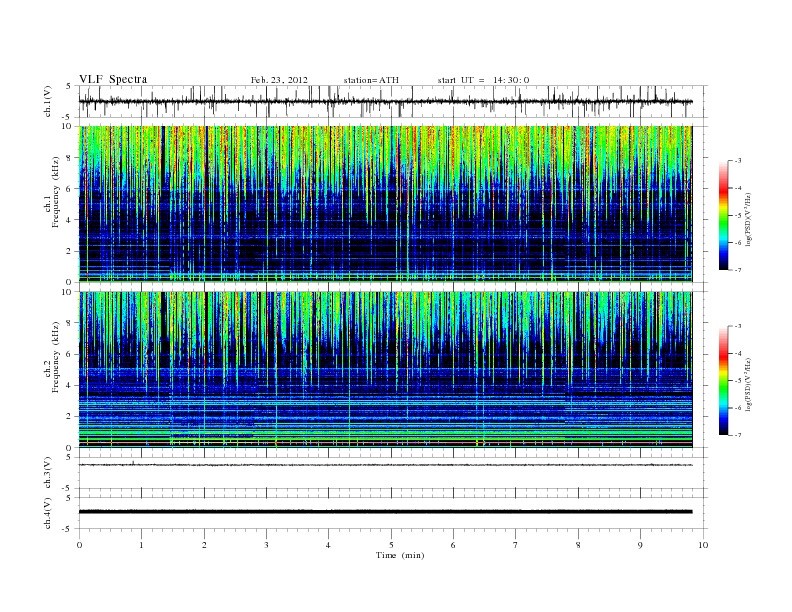
Task: Click inside the ch.2 spectrogram panel
Action: pyautogui.click(x=385, y=370)
